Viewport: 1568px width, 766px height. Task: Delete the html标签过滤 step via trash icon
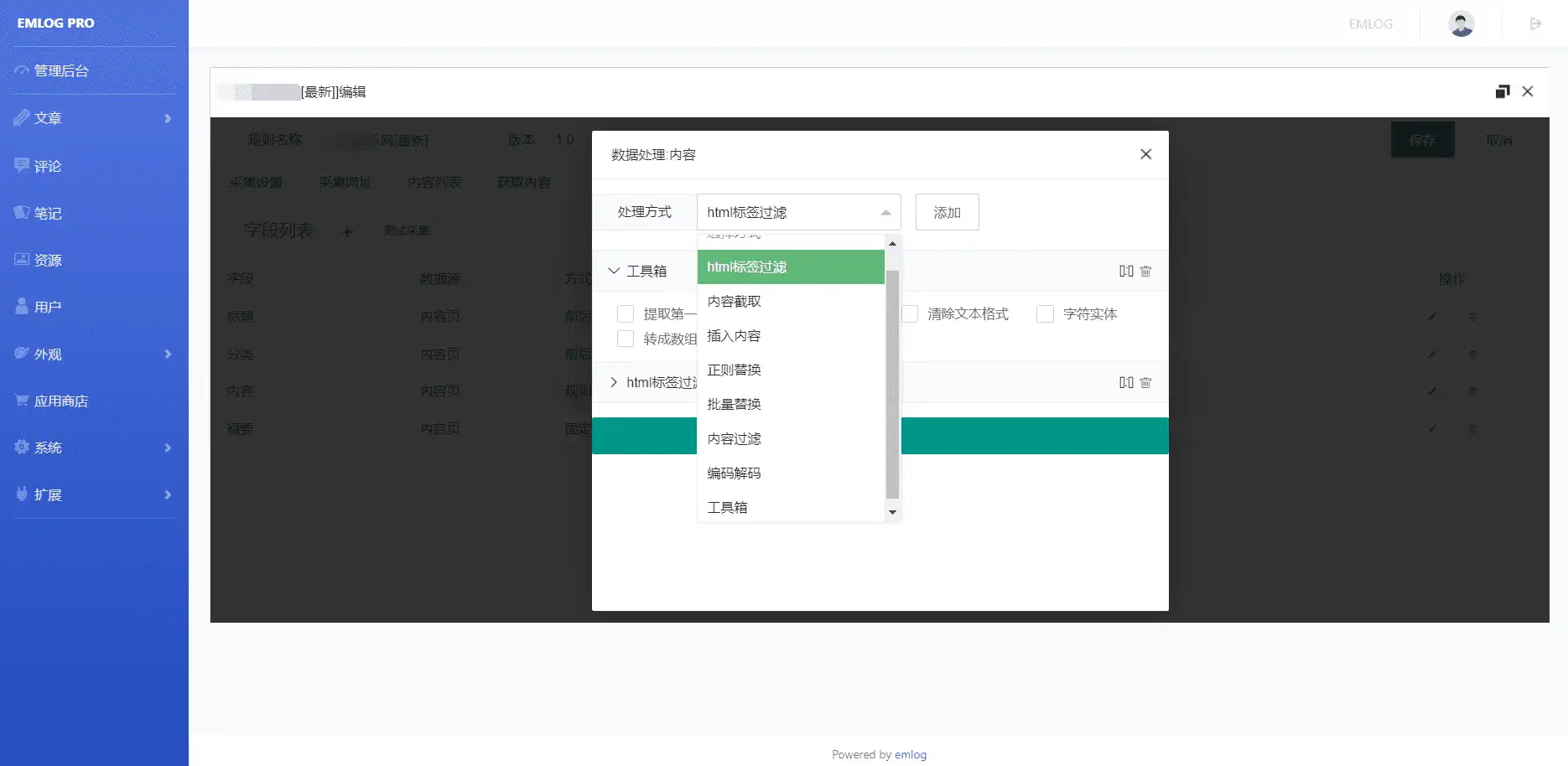1145,382
